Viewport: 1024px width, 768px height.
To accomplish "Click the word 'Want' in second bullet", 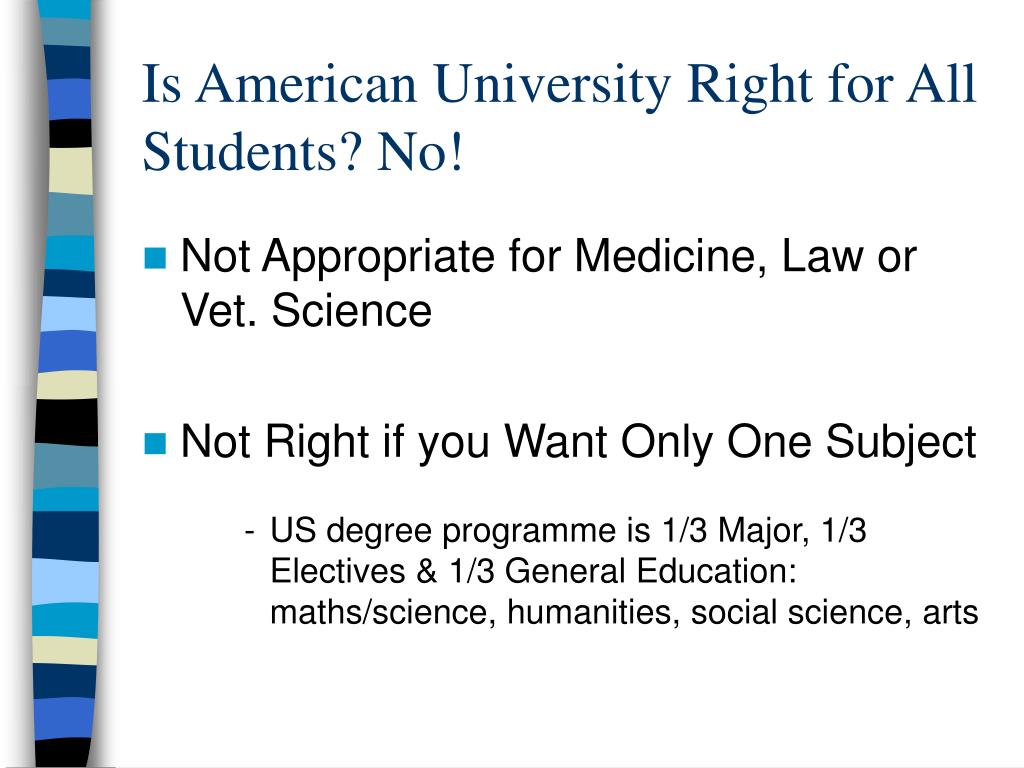I will tap(556, 441).
